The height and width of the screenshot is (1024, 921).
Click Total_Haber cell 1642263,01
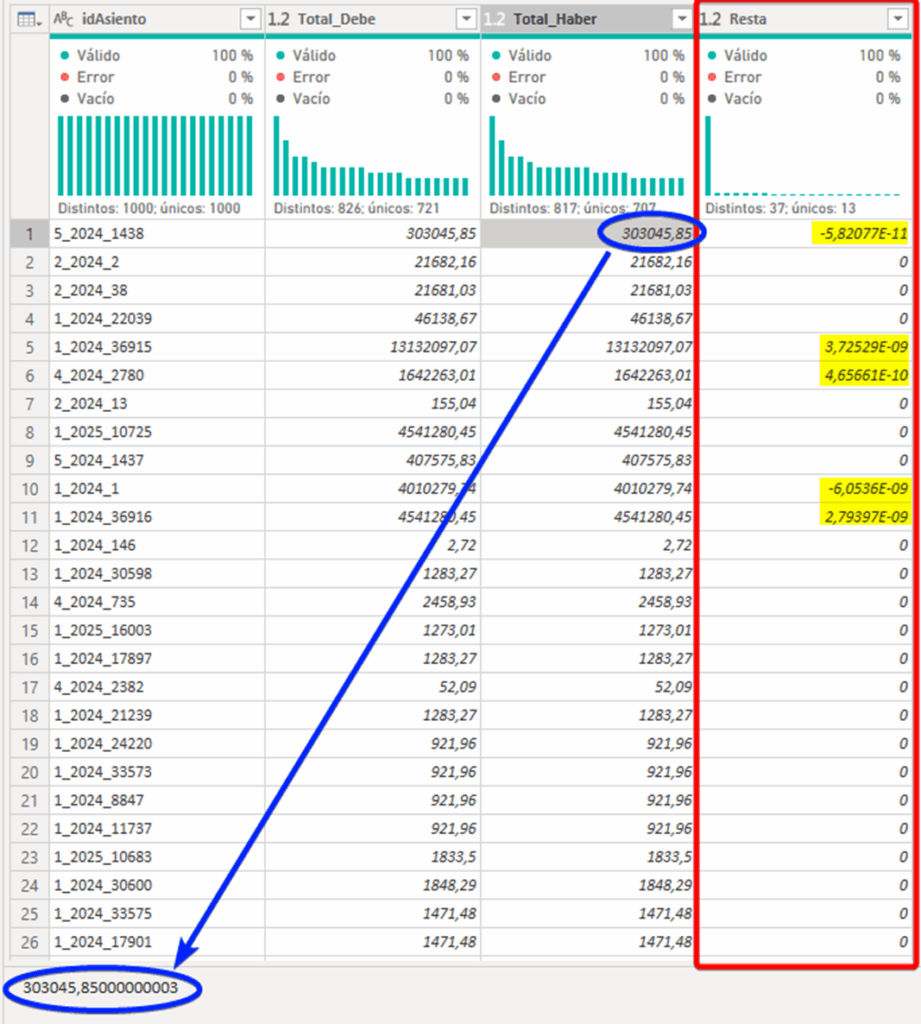click(588, 376)
